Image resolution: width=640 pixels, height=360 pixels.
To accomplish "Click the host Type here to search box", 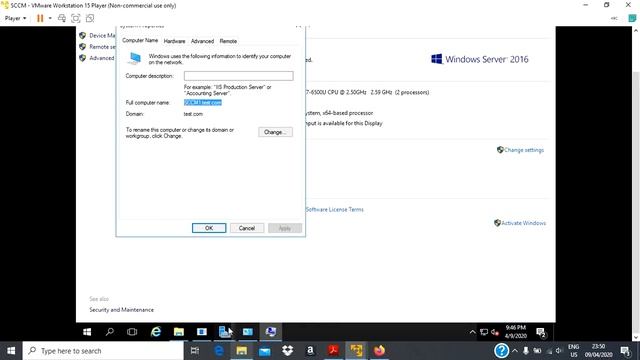I will tap(103, 351).
